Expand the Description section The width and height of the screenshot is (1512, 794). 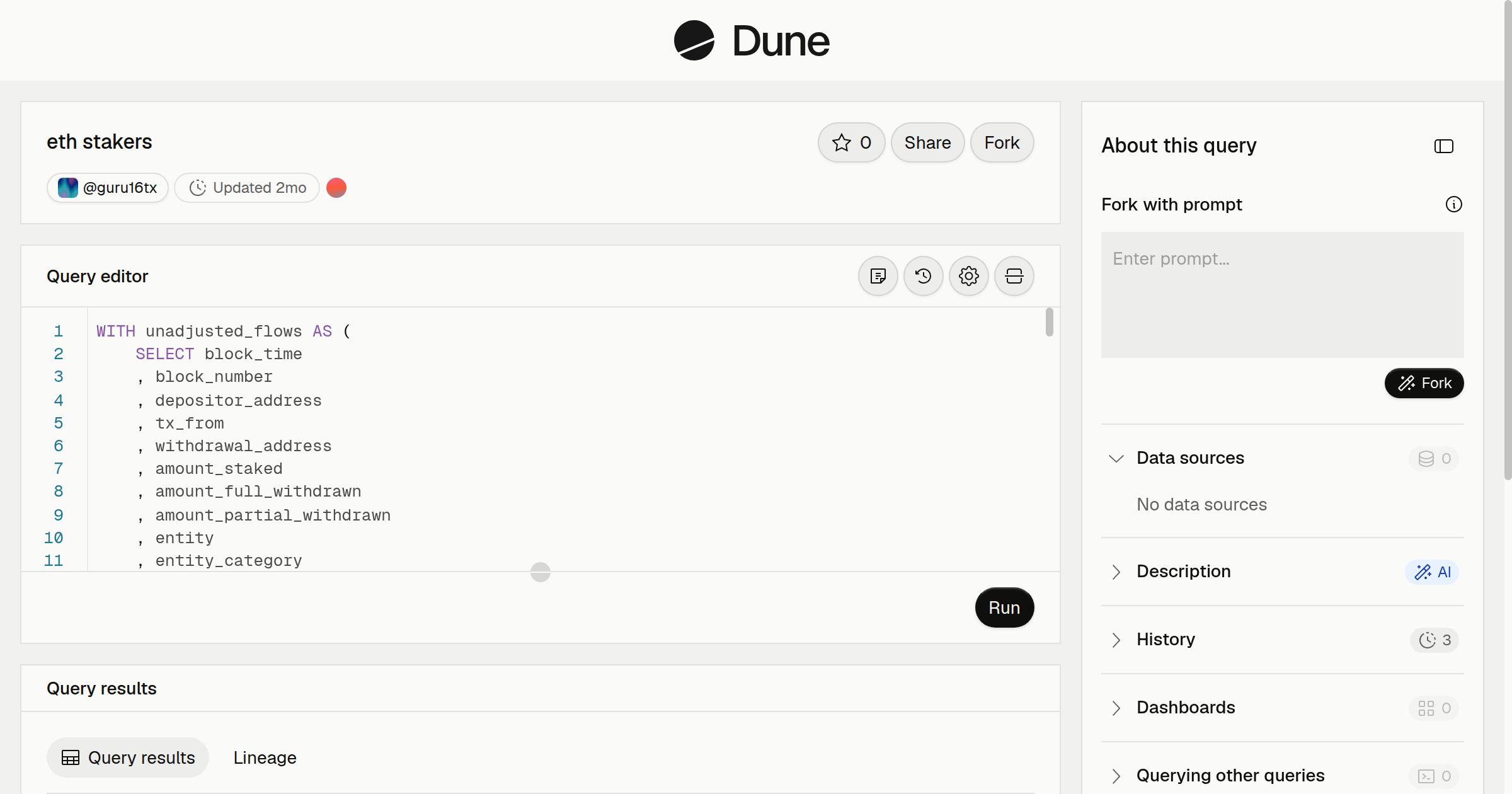tap(1116, 572)
